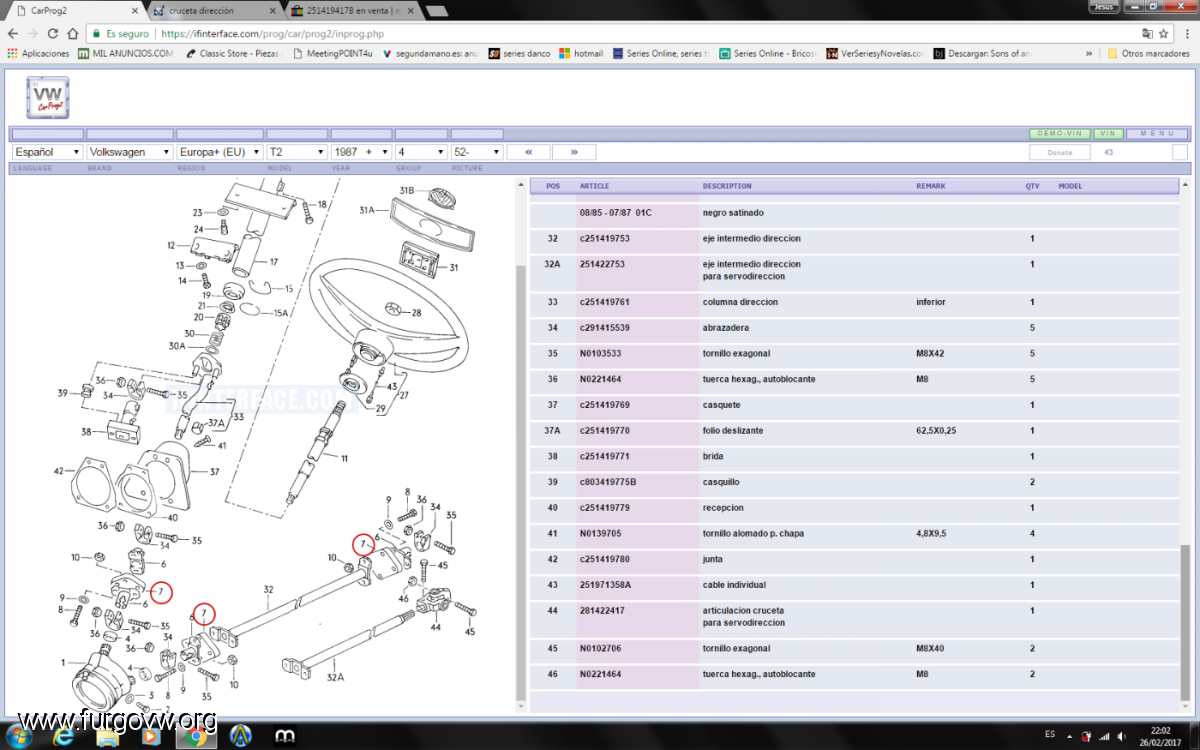Open the picture 52- dropdown
This screenshot has width=1200, height=750.
click(x=477, y=152)
